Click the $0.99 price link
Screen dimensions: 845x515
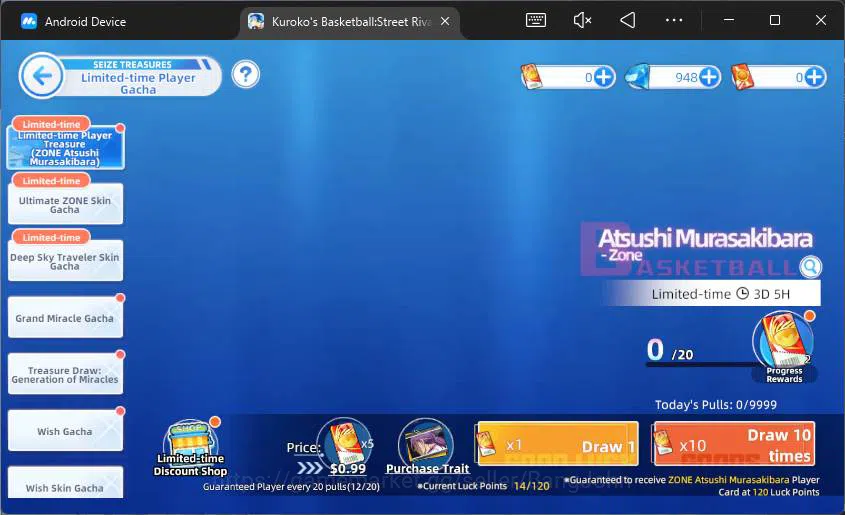(x=348, y=469)
